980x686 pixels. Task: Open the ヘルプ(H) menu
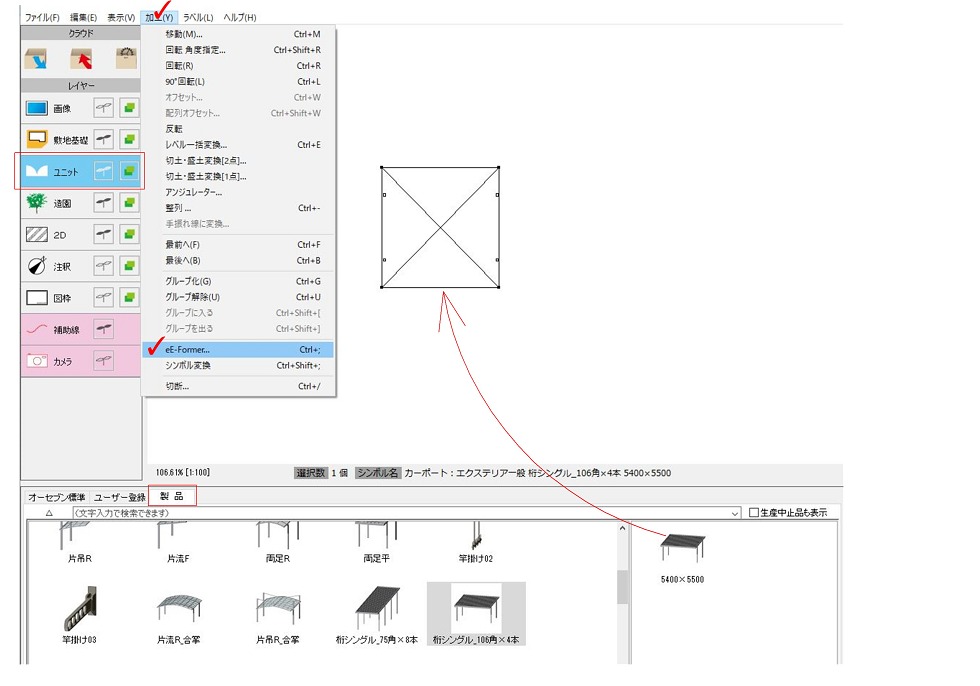(x=240, y=17)
